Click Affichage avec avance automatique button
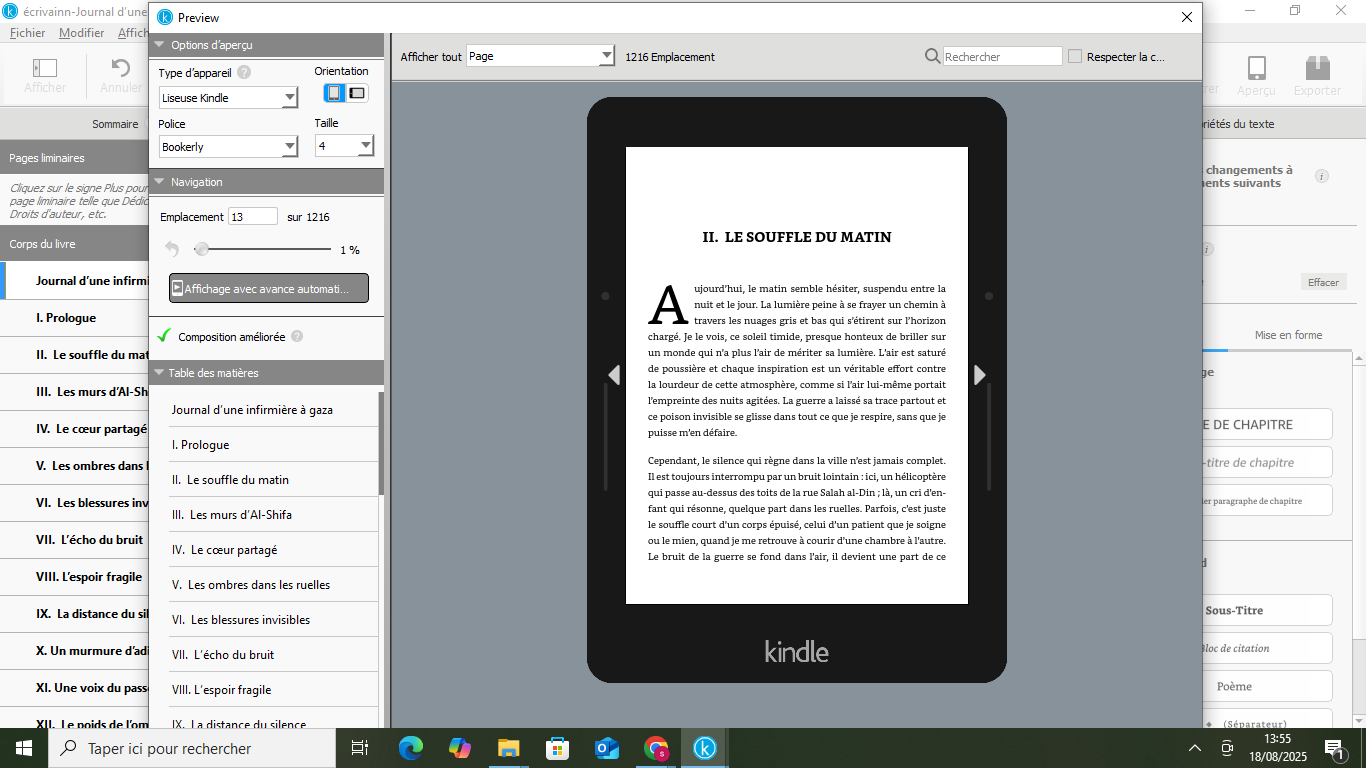The height and width of the screenshot is (768, 1366). point(268,288)
